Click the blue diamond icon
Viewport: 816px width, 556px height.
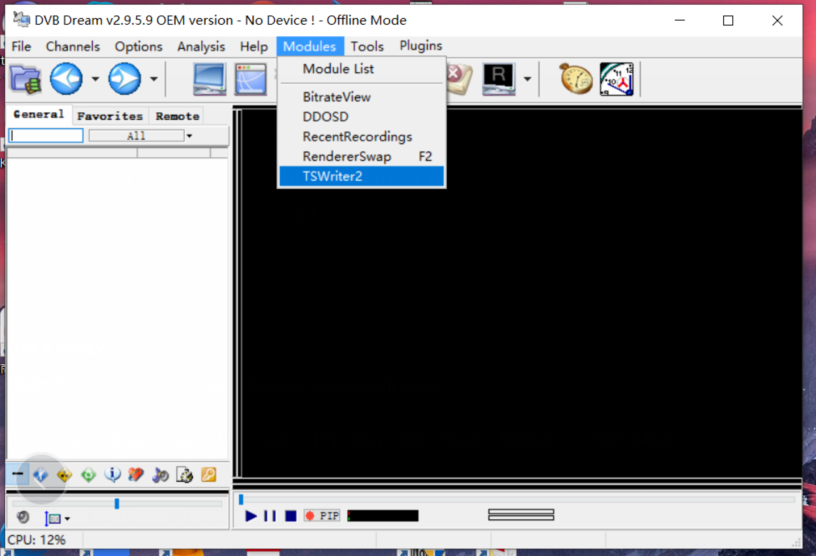(x=40, y=475)
